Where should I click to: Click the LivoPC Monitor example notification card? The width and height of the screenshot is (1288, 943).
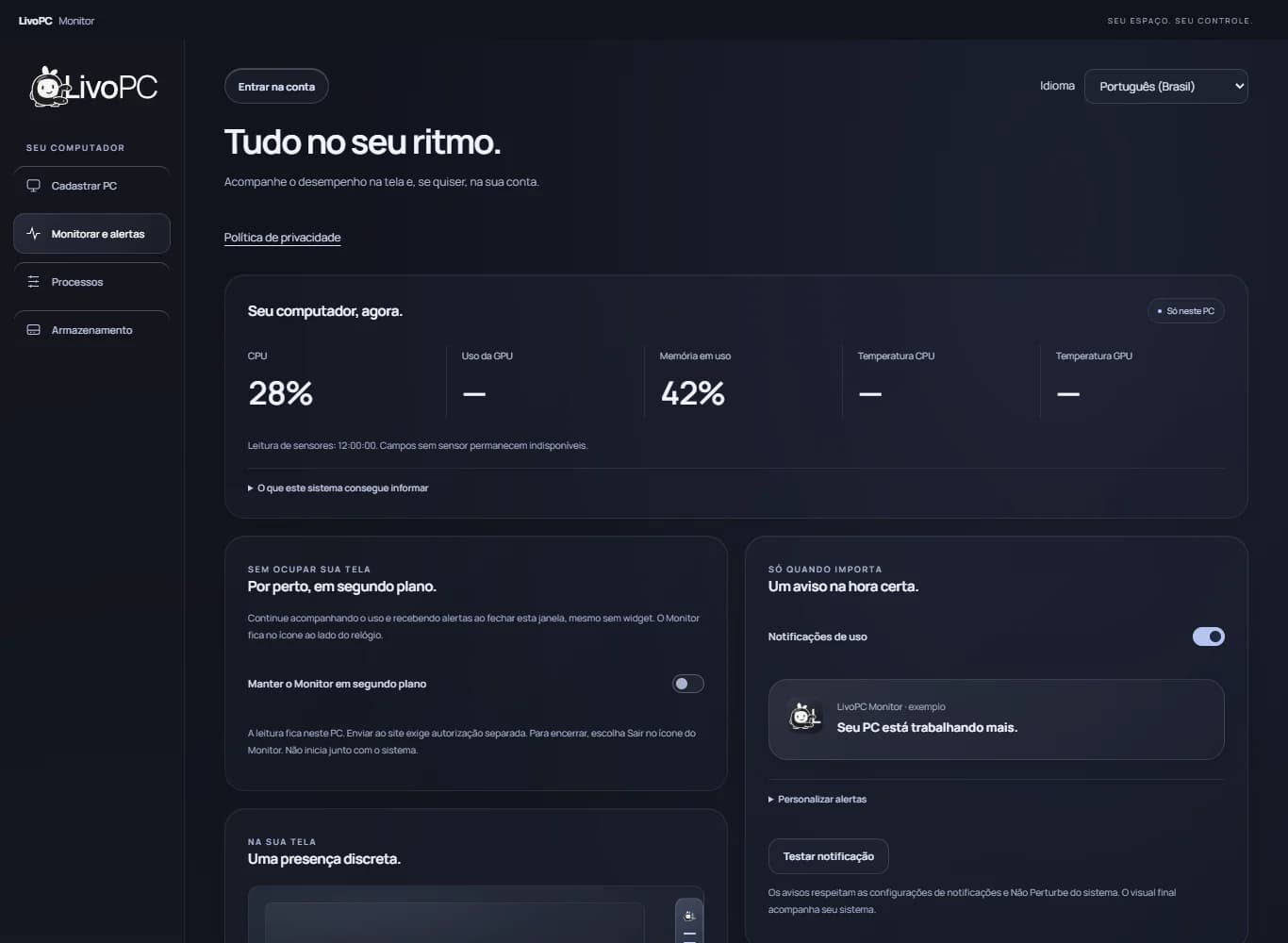click(997, 720)
